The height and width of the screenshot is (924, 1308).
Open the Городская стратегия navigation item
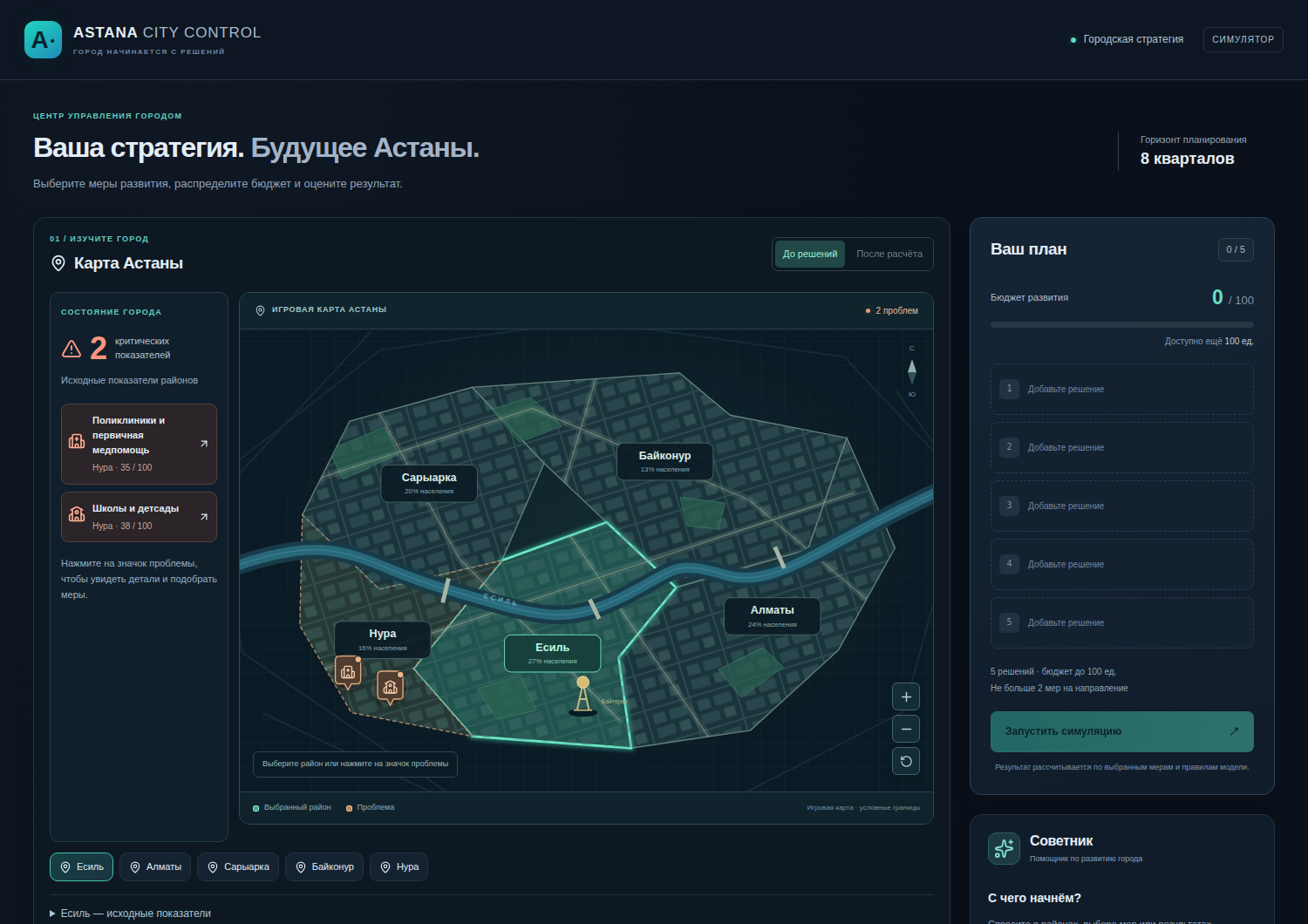(x=1127, y=39)
